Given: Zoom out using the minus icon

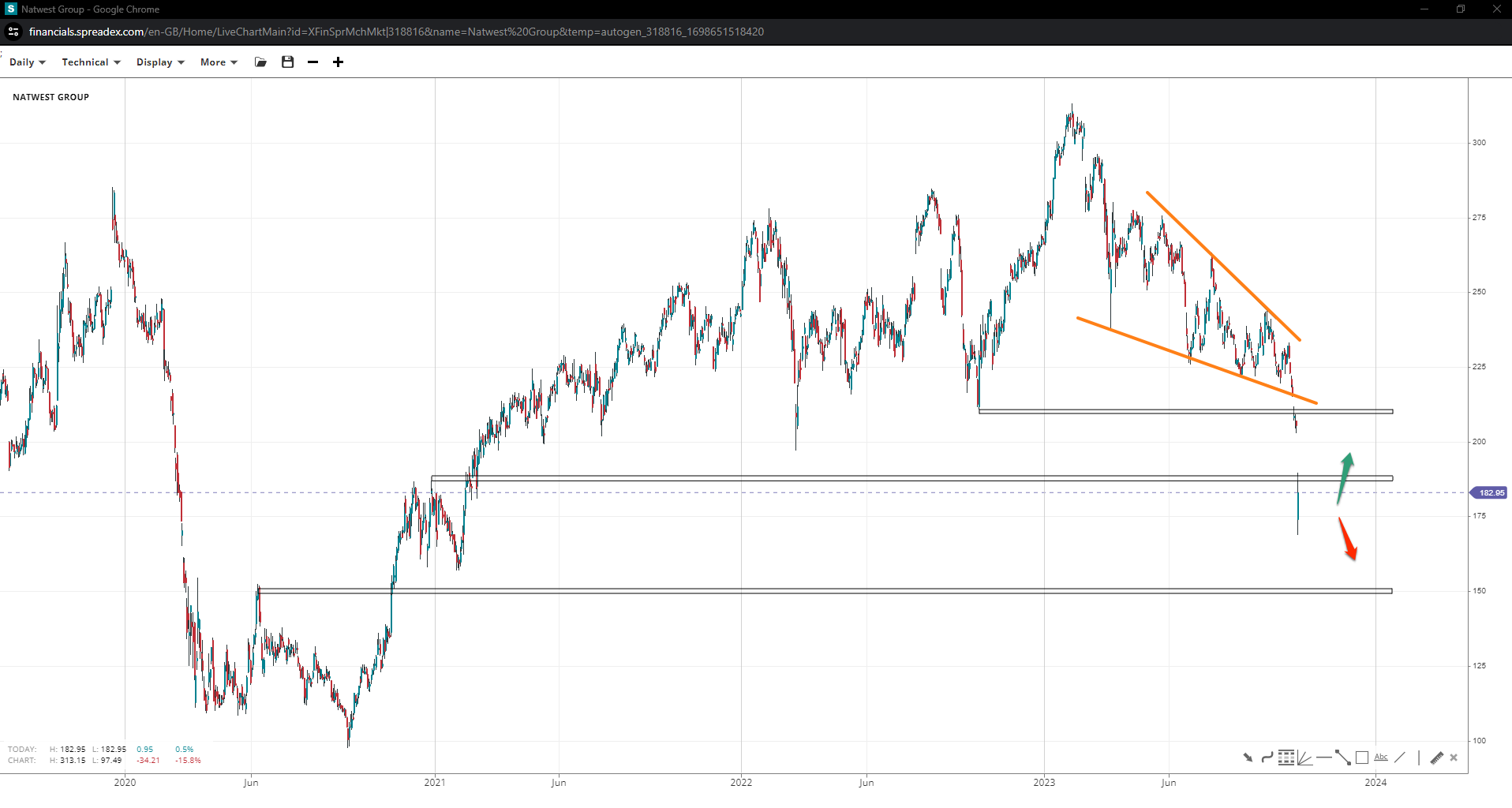Looking at the screenshot, I should tap(313, 62).
